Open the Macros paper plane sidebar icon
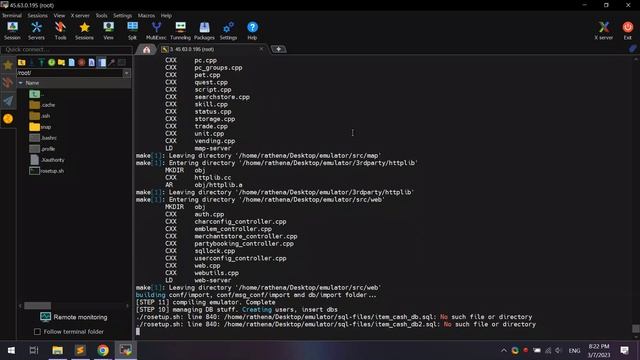 point(8,101)
